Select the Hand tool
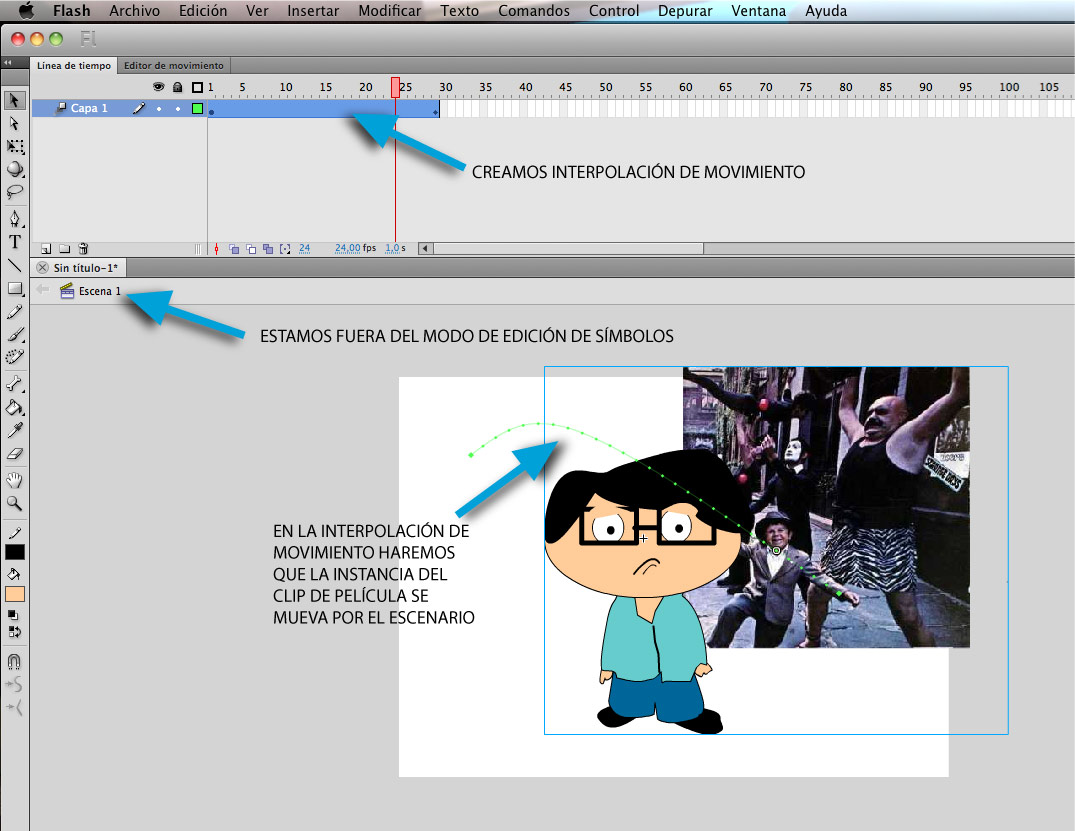Screen dimensions: 1075x831 pyautogui.click(x=14, y=481)
